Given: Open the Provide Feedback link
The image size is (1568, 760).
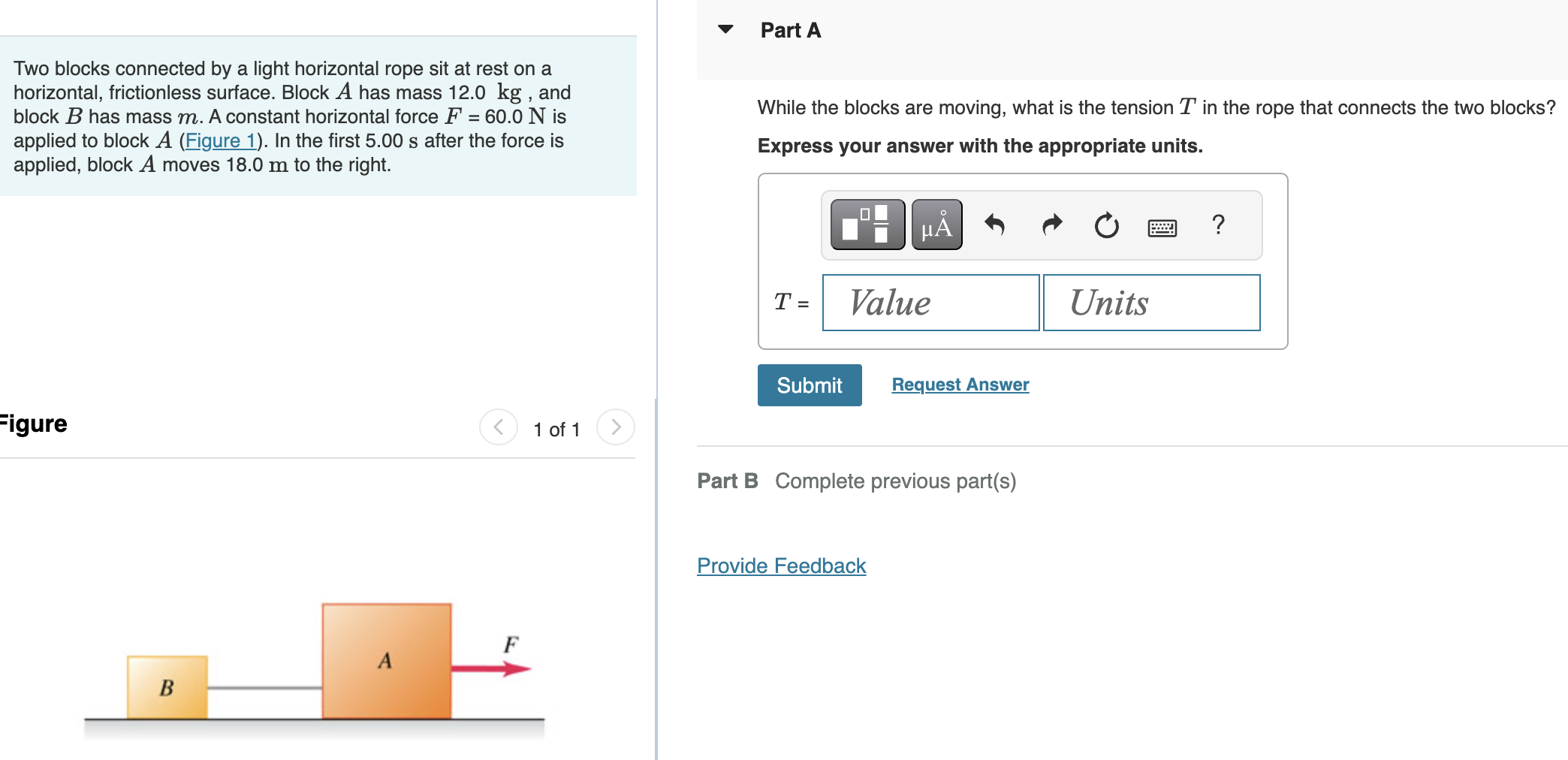Looking at the screenshot, I should (x=781, y=565).
